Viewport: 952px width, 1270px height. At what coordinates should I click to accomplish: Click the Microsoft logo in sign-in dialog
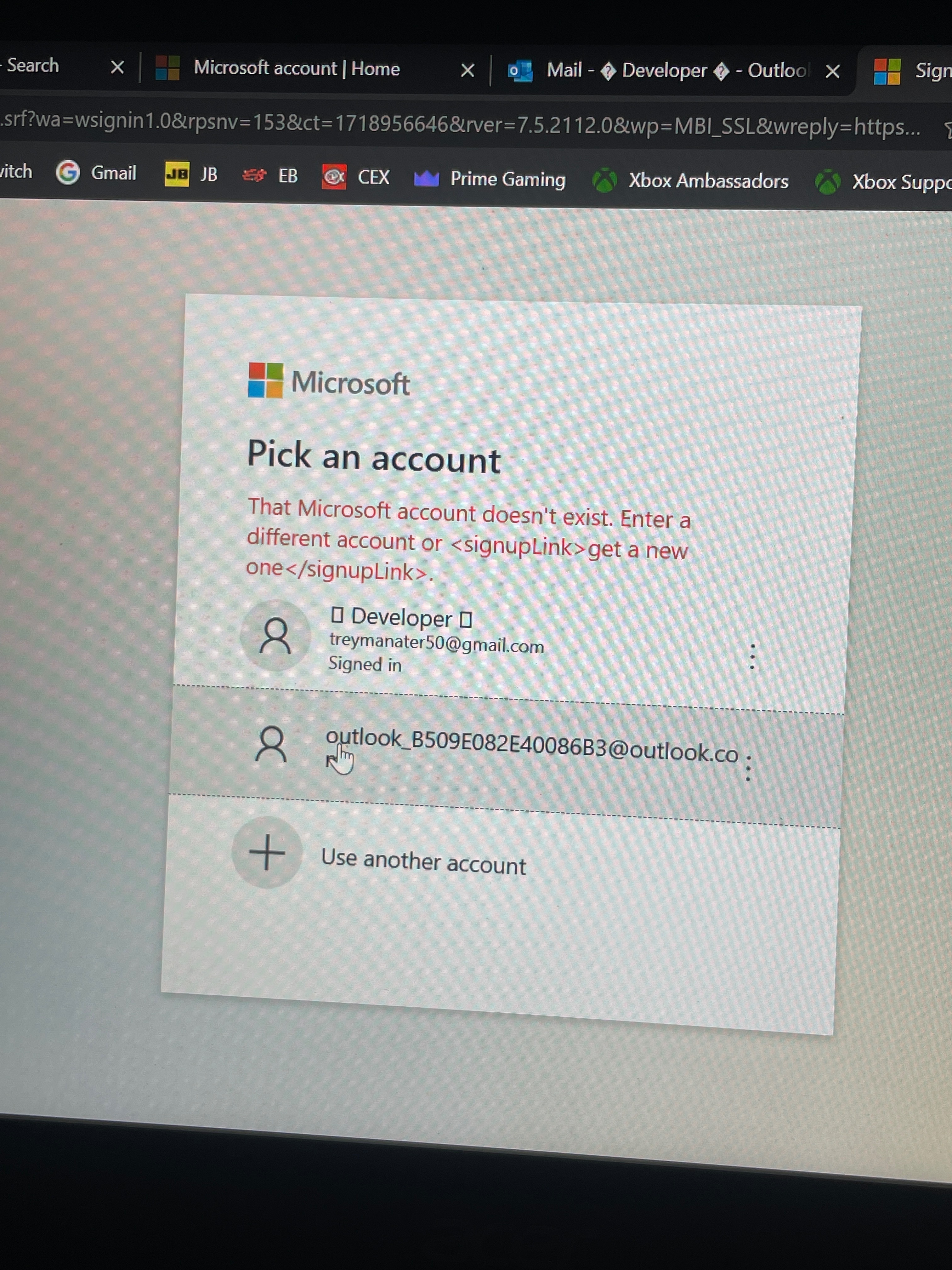[x=329, y=381]
